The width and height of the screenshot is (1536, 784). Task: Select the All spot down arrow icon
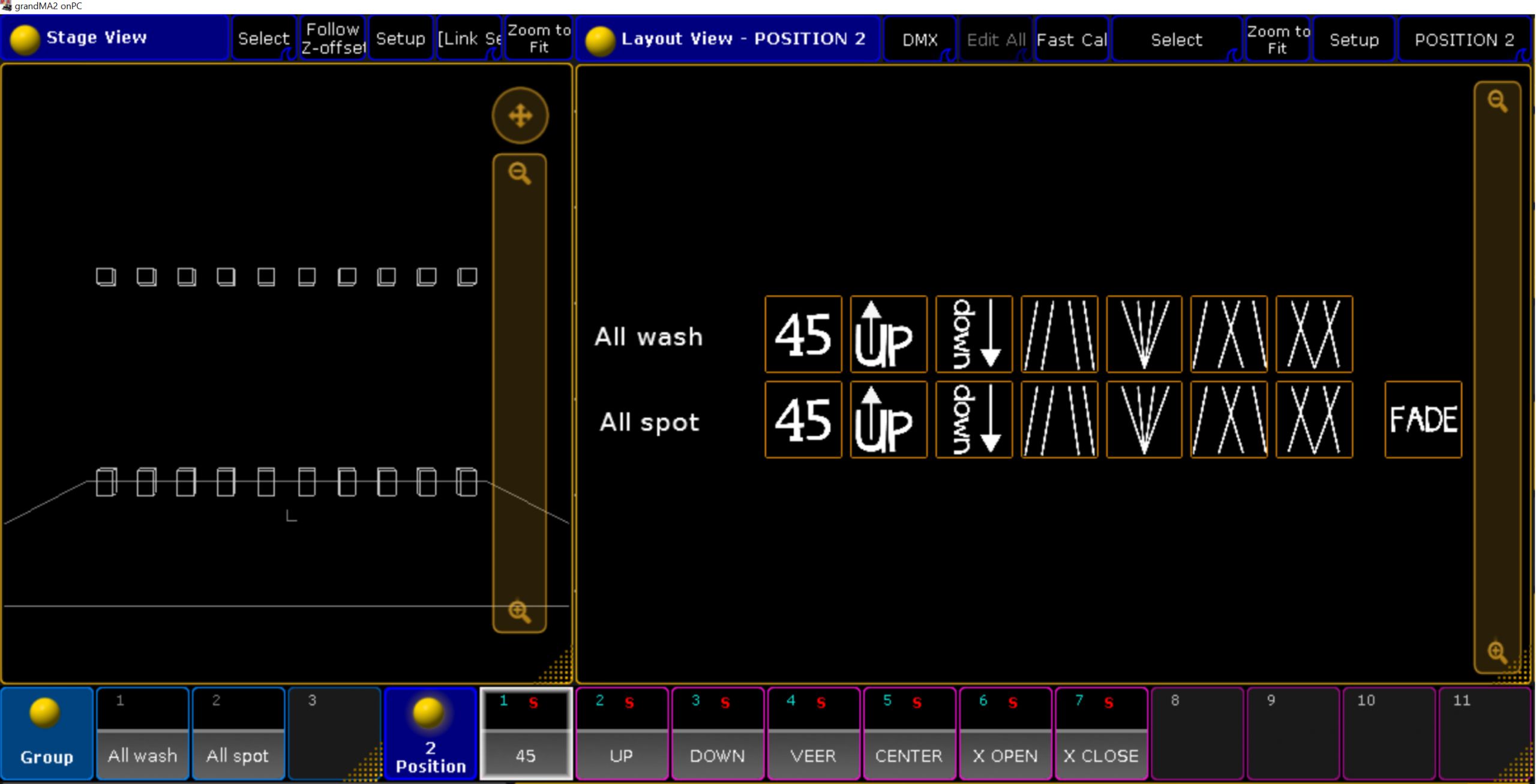(x=974, y=420)
